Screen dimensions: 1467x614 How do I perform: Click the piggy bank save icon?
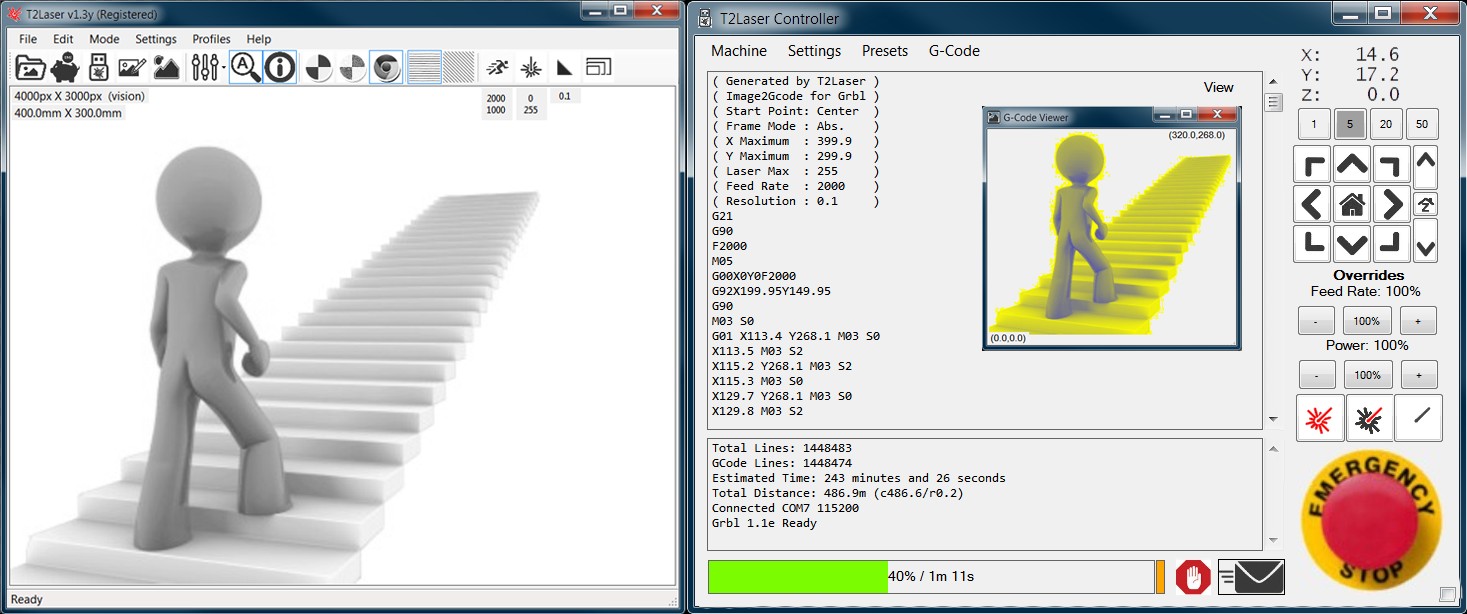[66, 68]
